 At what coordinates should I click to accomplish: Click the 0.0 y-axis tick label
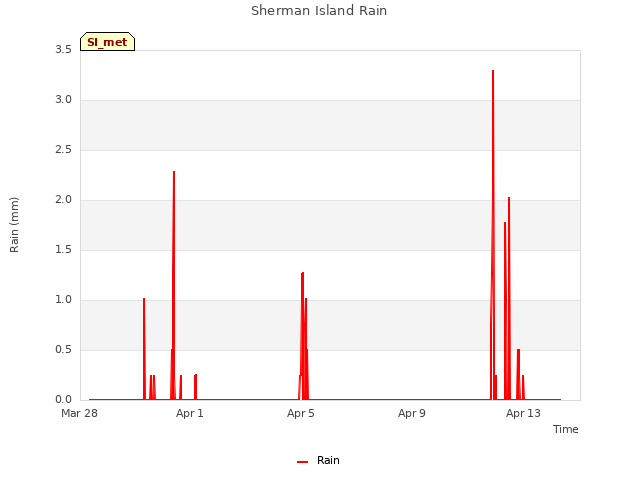tap(63, 399)
